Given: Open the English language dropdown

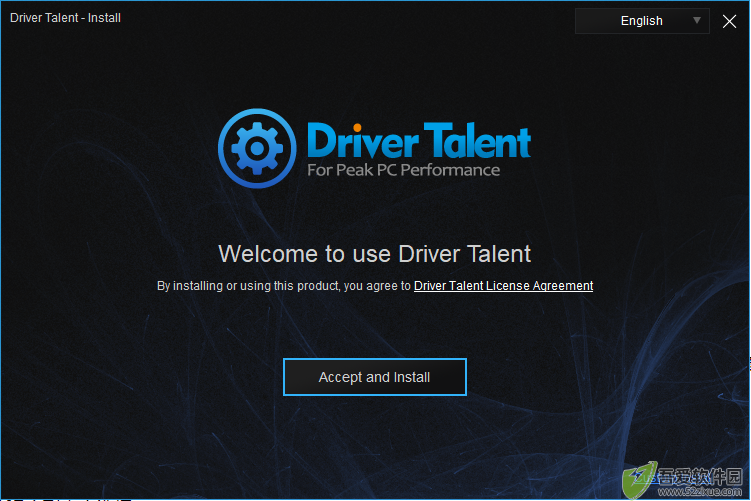Looking at the screenshot, I should click(642, 21).
